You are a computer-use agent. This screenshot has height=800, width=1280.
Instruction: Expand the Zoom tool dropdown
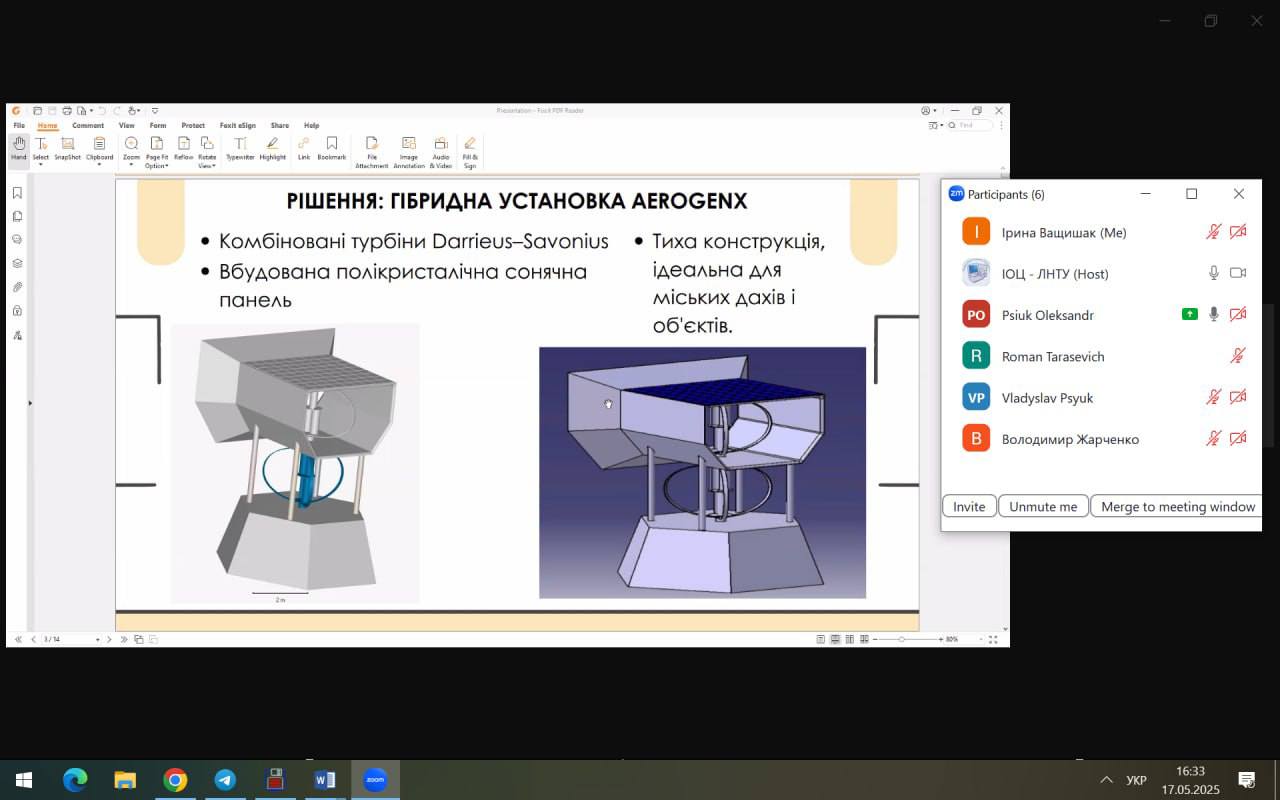[131, 165]
